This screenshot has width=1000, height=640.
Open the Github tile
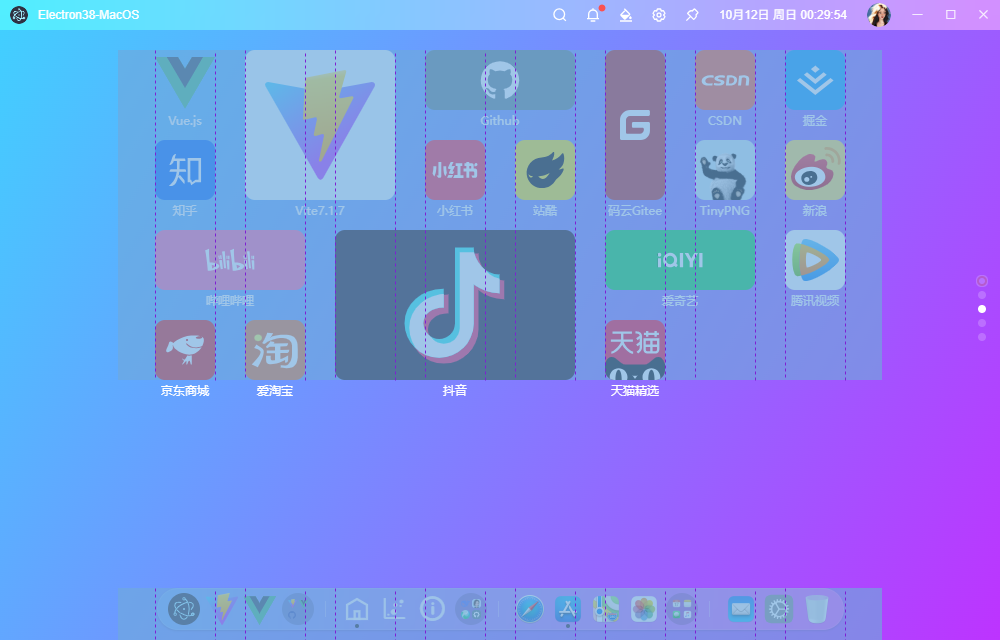[x=500, y=80]
